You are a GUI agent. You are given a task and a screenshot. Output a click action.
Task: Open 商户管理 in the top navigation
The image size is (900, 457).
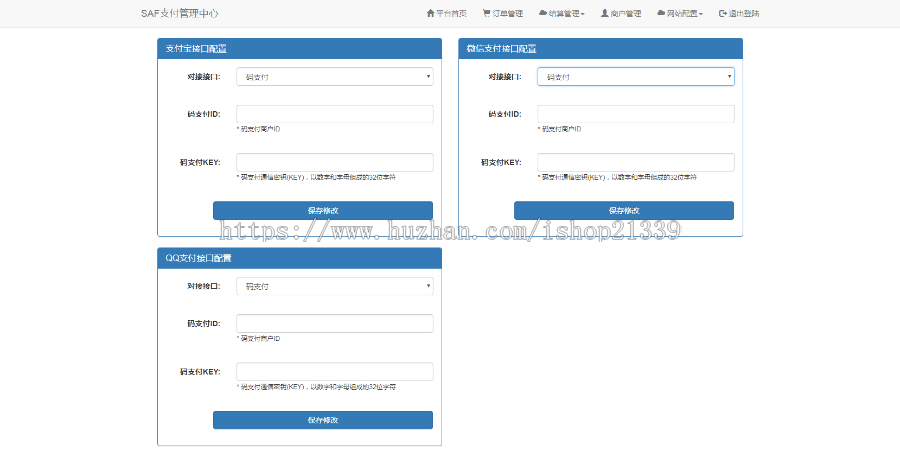tap(621, 13)
